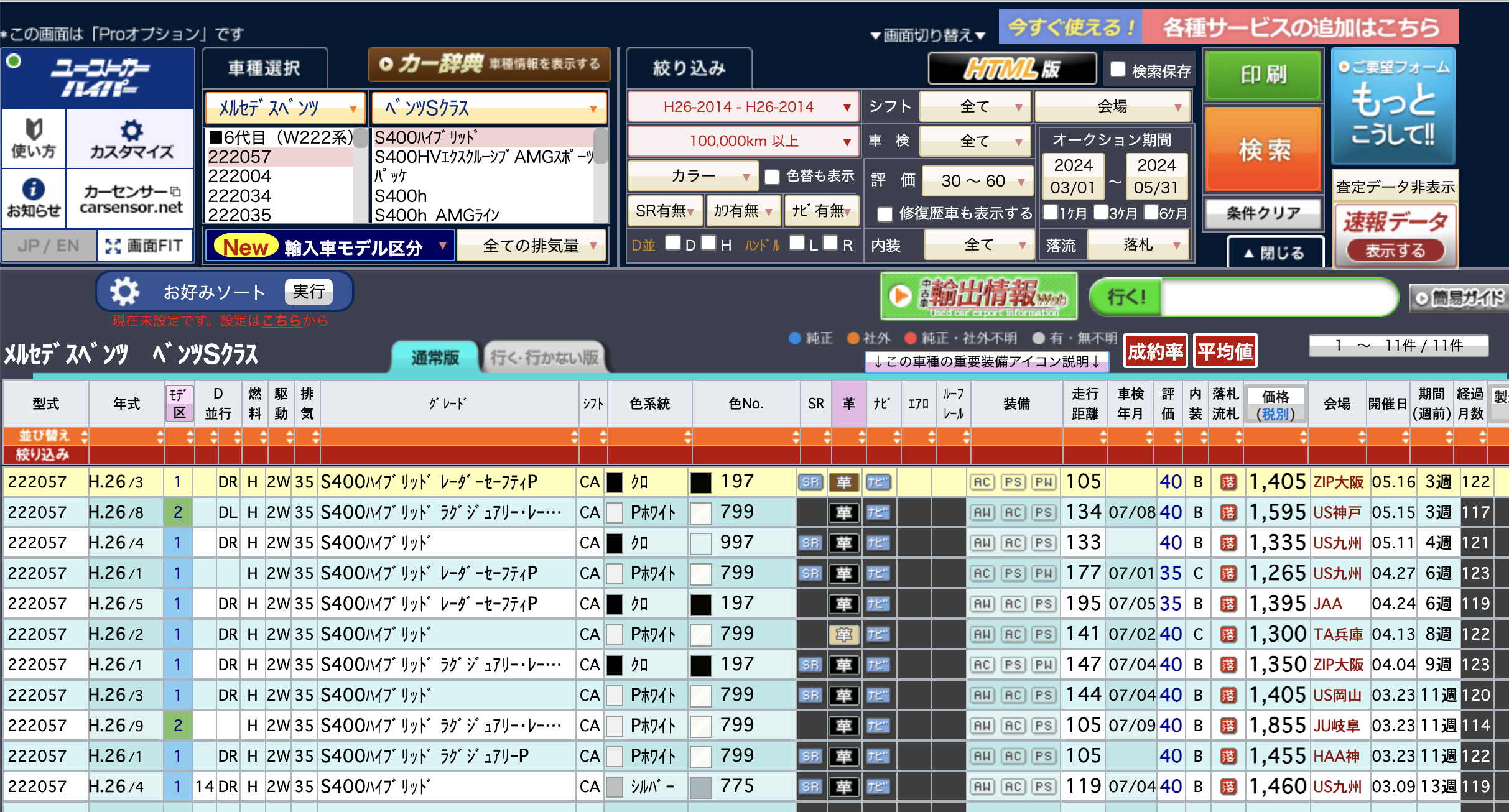Open the カスタマイズ gear settings
The width and height of the screenshot is (1509, 812).
pos(131,139)
